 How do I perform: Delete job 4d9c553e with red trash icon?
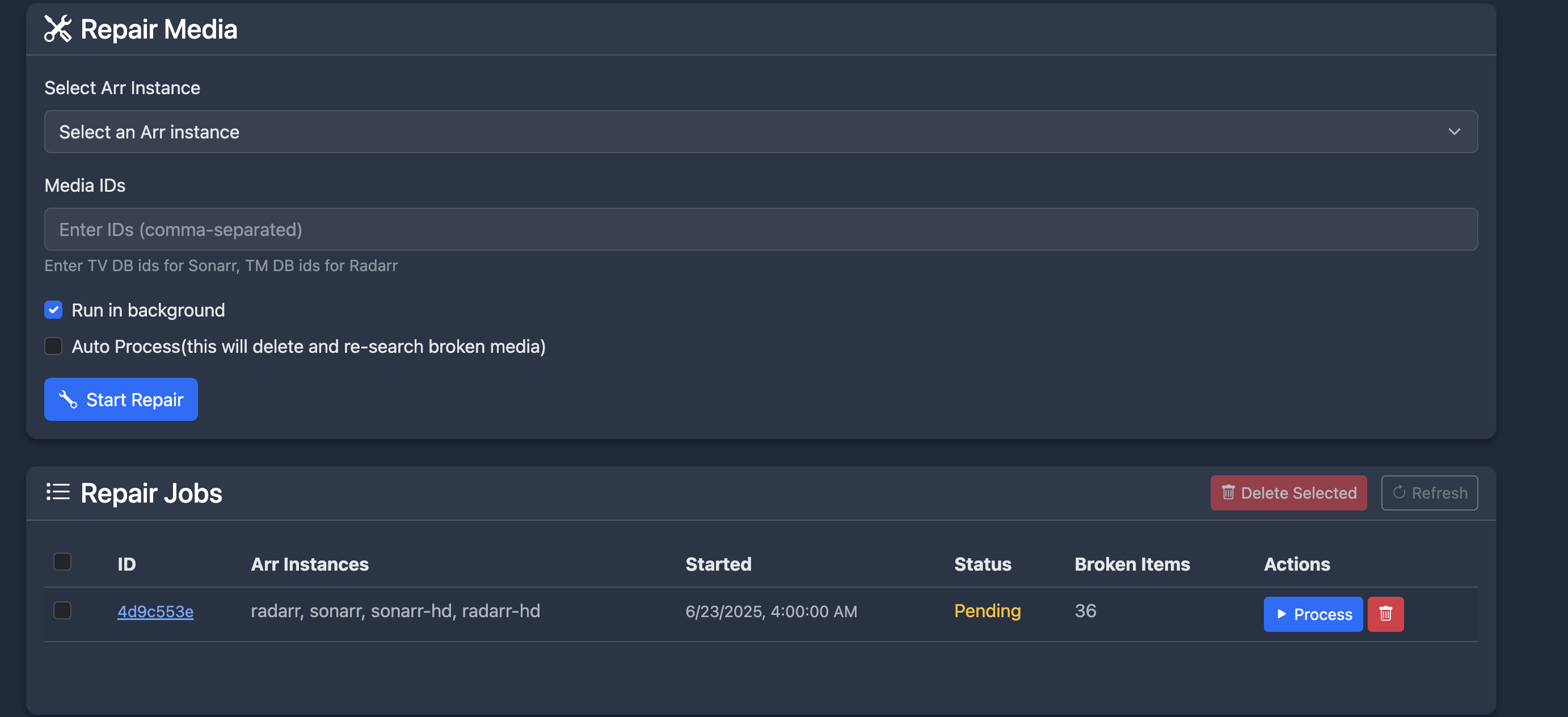coord(1385,614)
